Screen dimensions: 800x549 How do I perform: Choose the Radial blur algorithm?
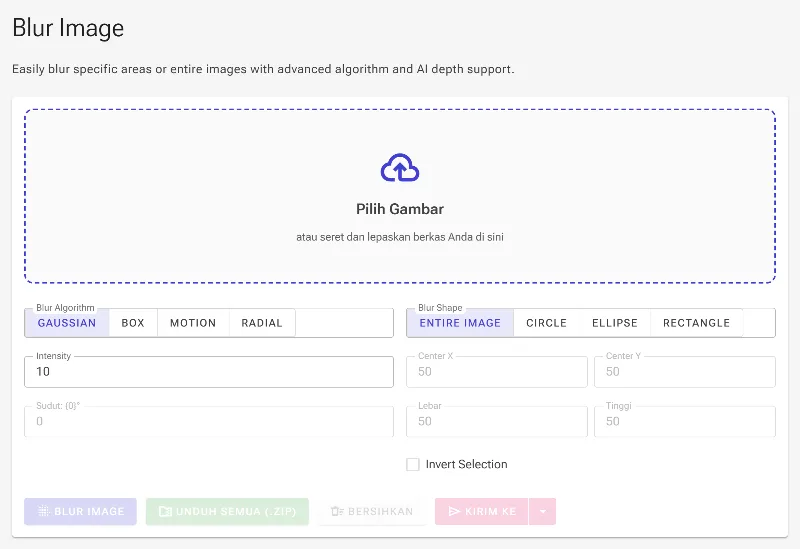262,323
